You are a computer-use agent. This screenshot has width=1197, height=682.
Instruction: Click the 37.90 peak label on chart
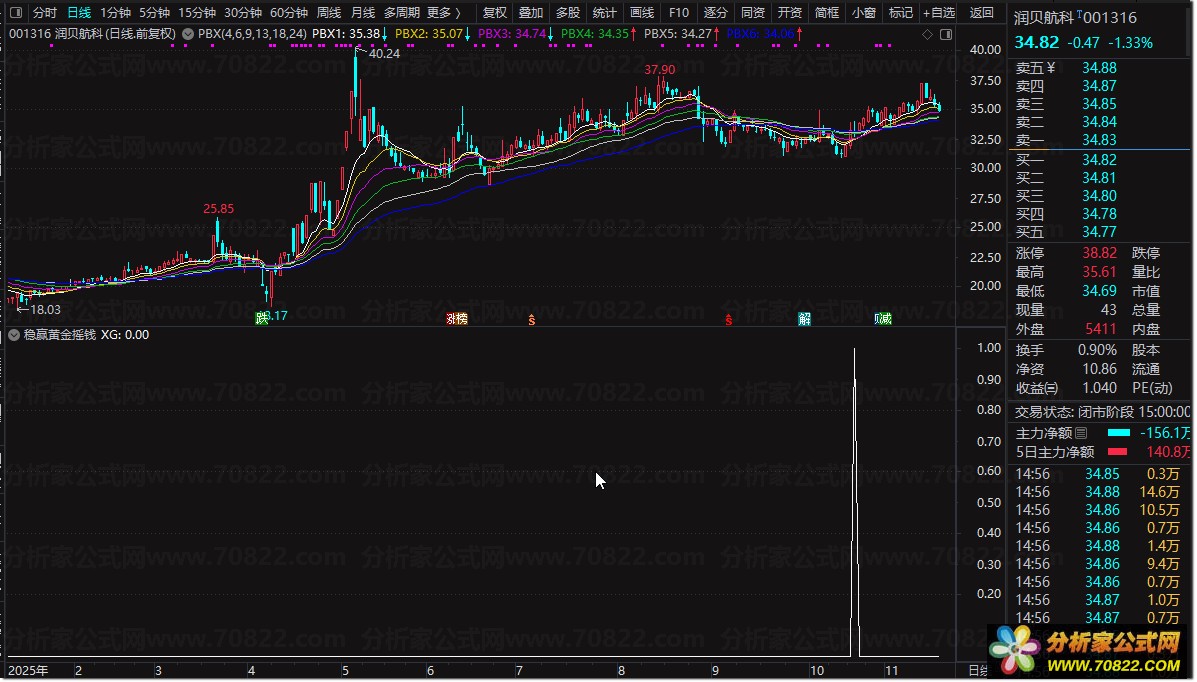point(660,69)
